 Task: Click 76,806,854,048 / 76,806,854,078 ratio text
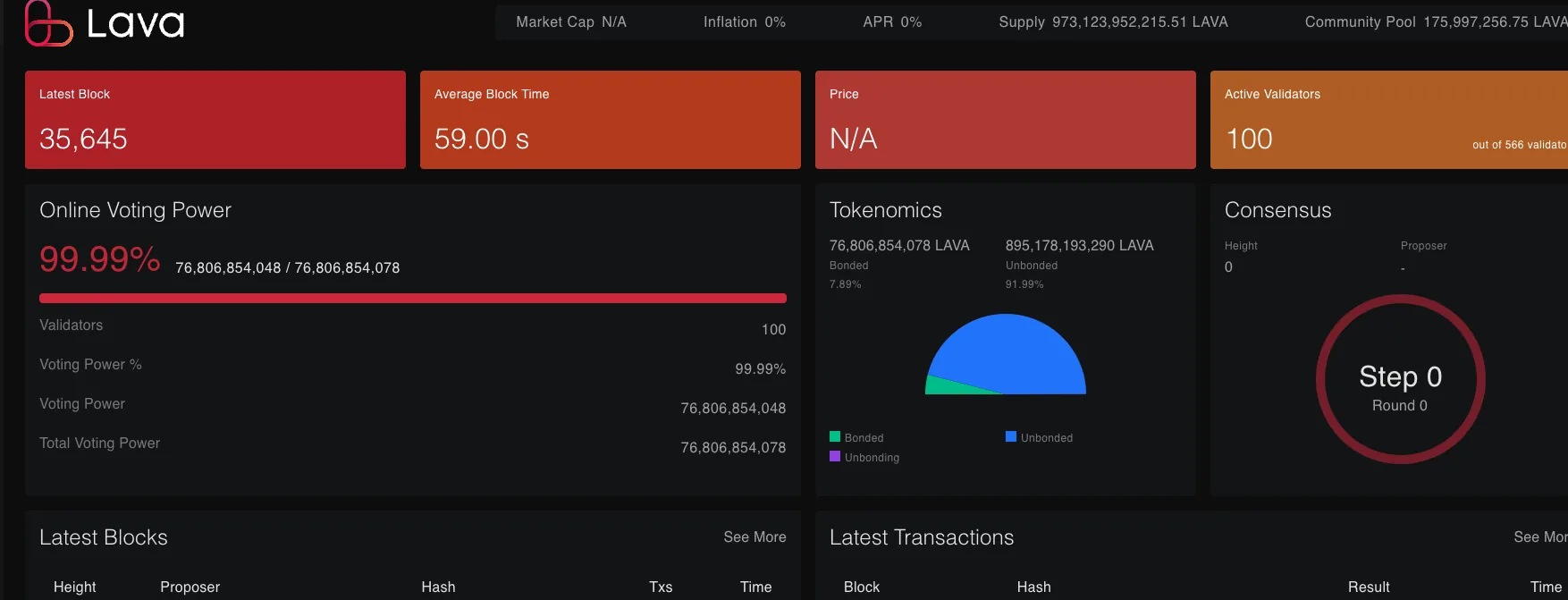288,267
